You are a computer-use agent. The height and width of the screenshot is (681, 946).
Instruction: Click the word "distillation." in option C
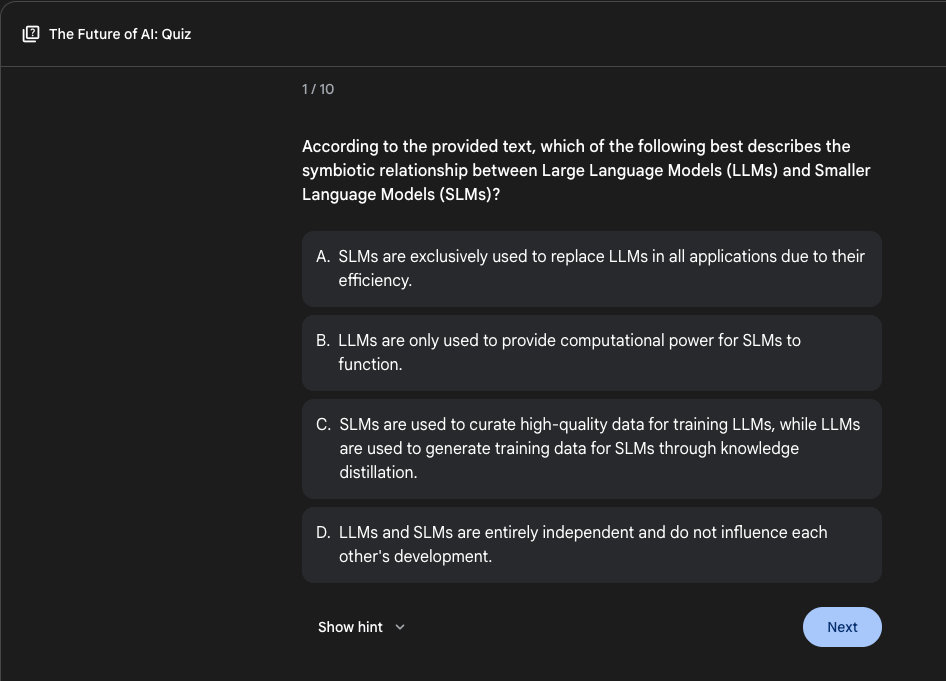pos(378,472)
